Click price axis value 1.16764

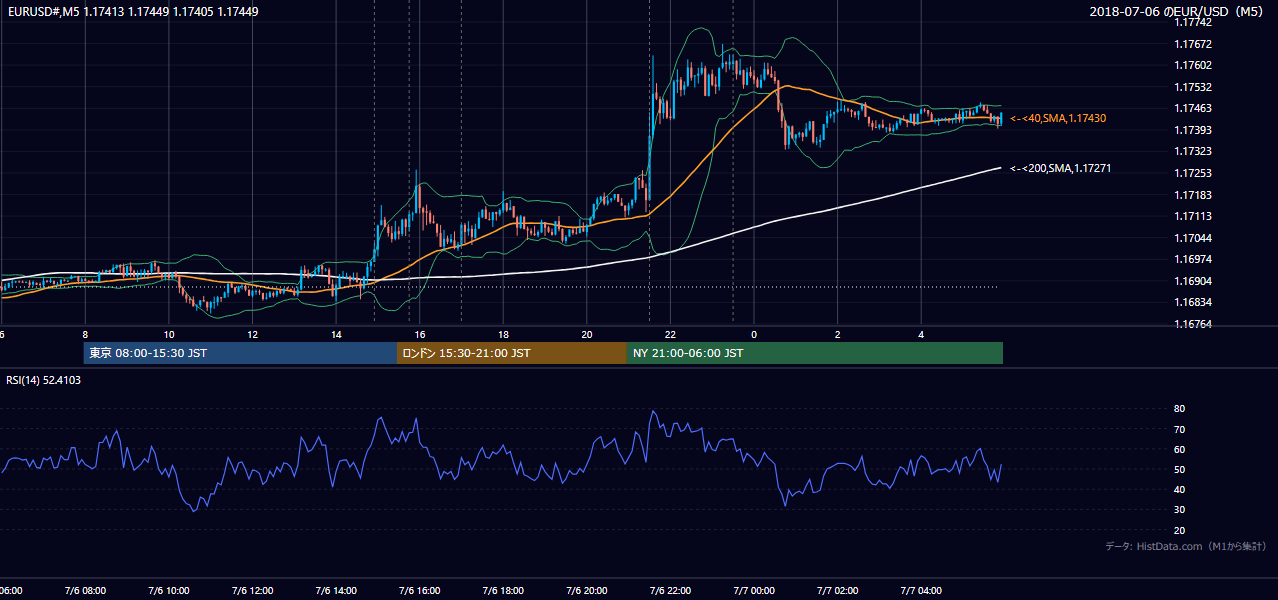pos(1193,324)
